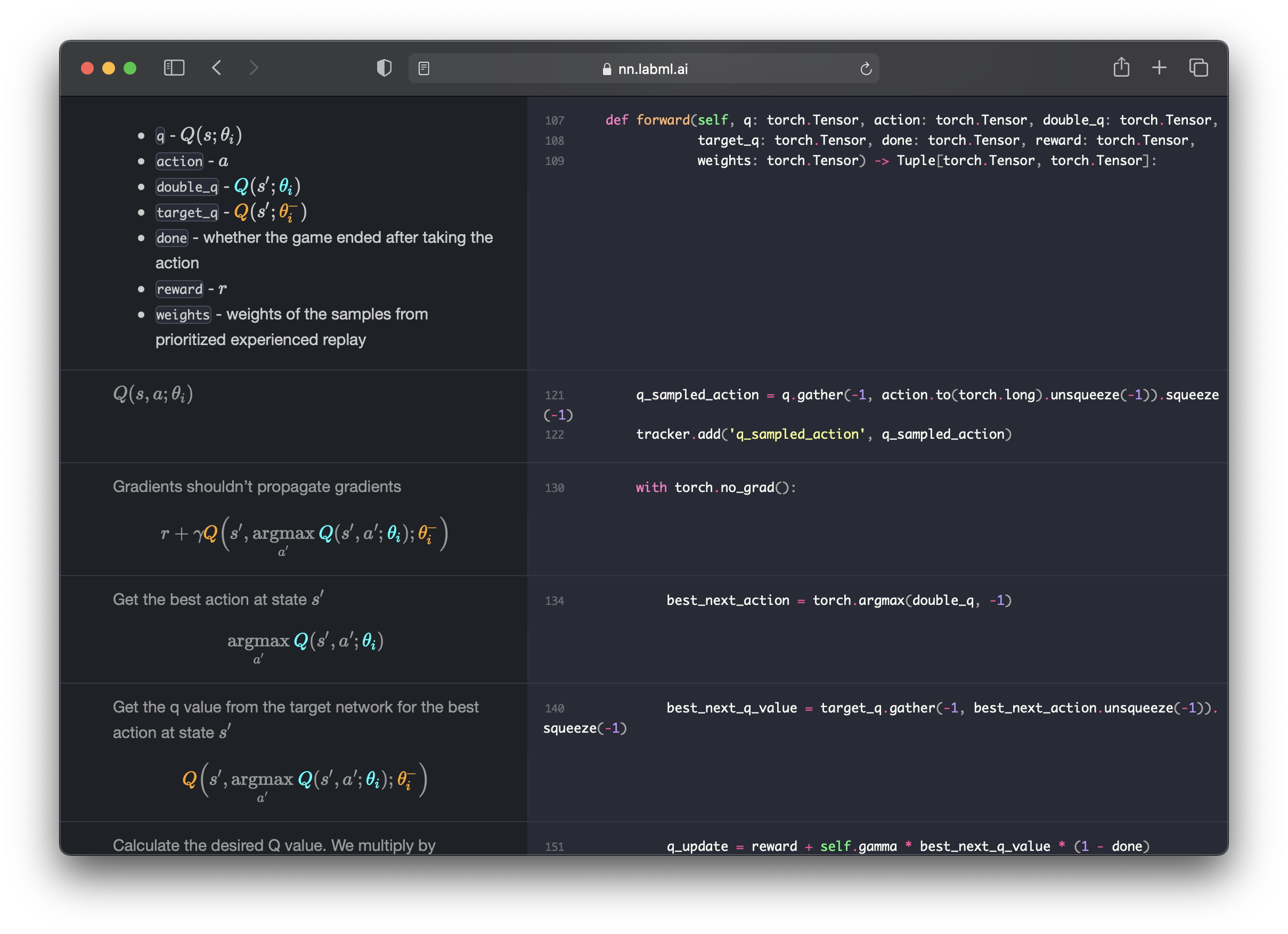Click line number 121
The image size is (1288, 934).
(555, 395)
